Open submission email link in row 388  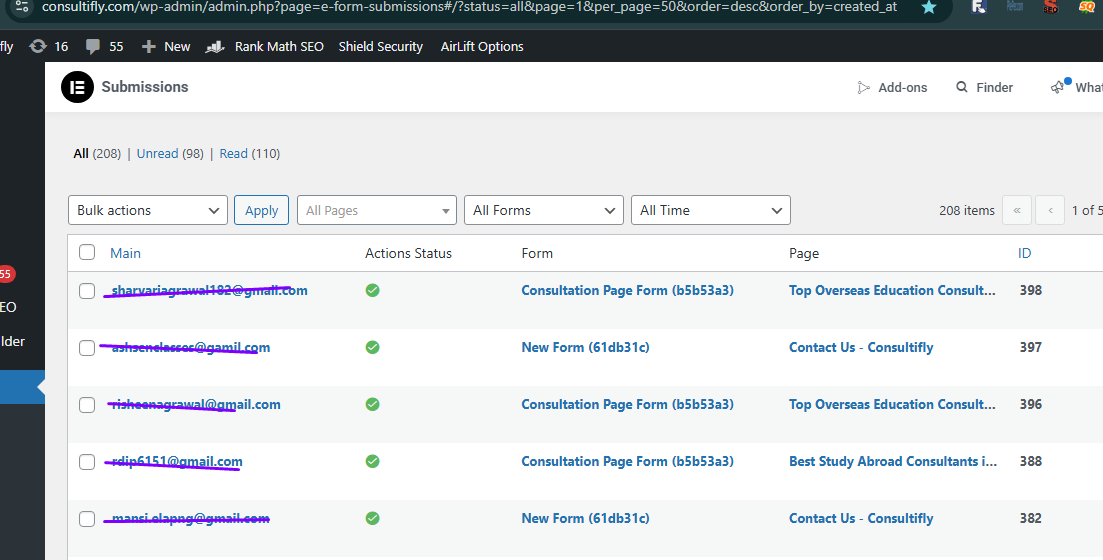(x=177, y=462)
